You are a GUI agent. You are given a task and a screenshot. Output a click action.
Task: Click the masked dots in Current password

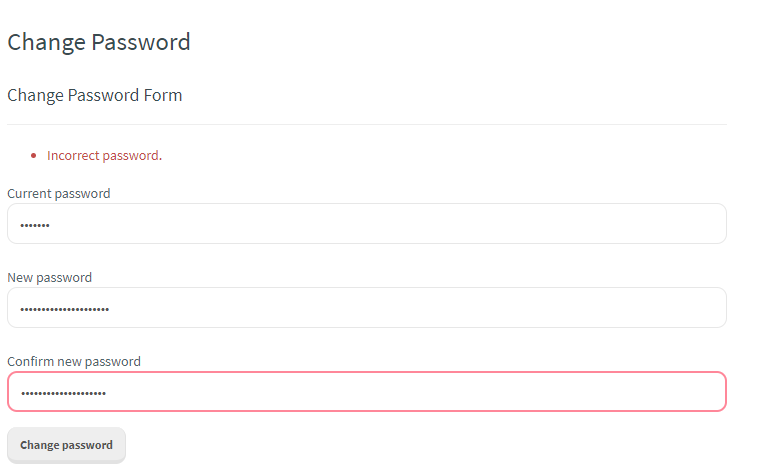coord(35,225)
